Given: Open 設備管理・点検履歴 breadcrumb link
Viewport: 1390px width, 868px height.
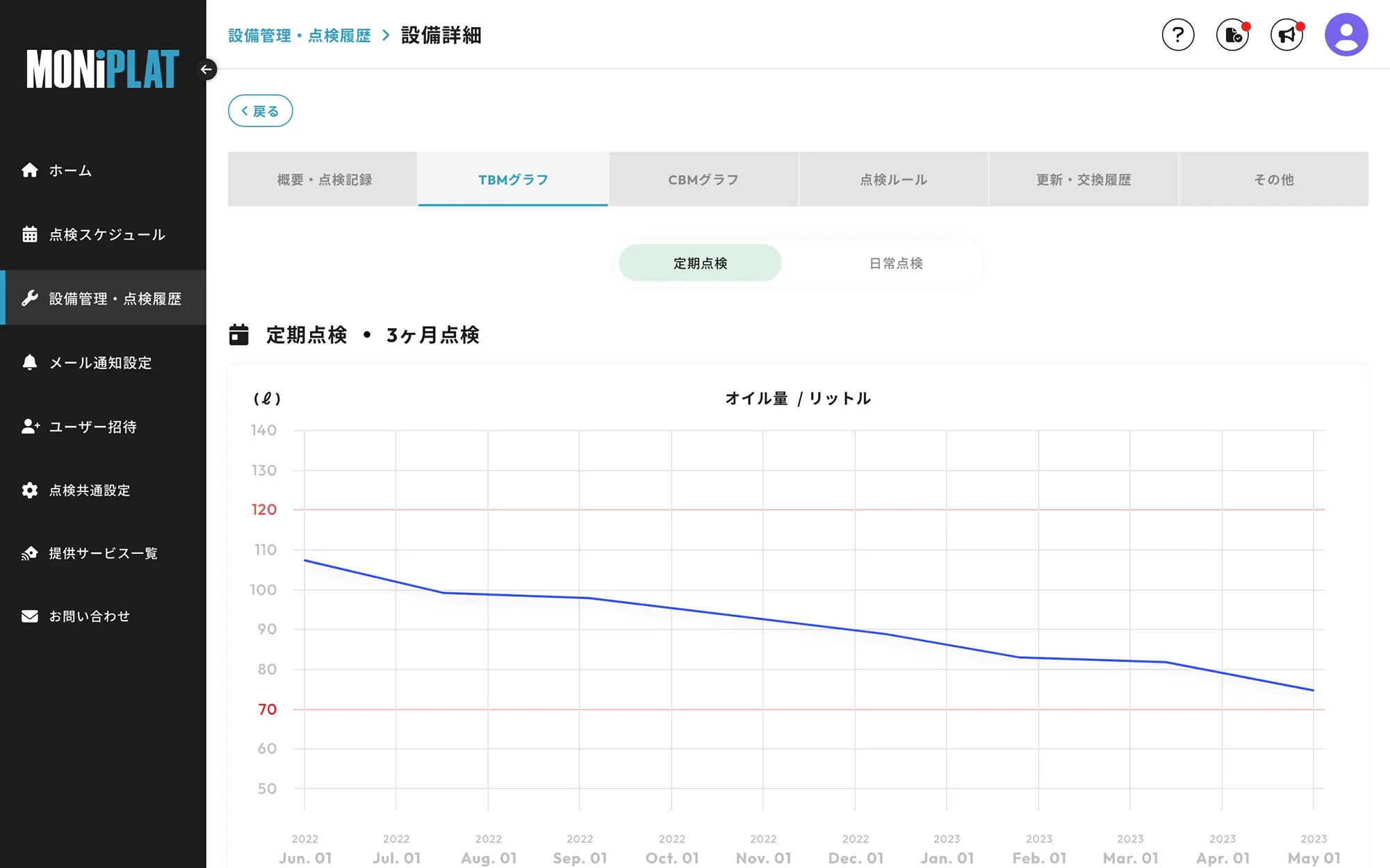Looking at the screenshot, I should pyautogui.click(x=300, y=35).
